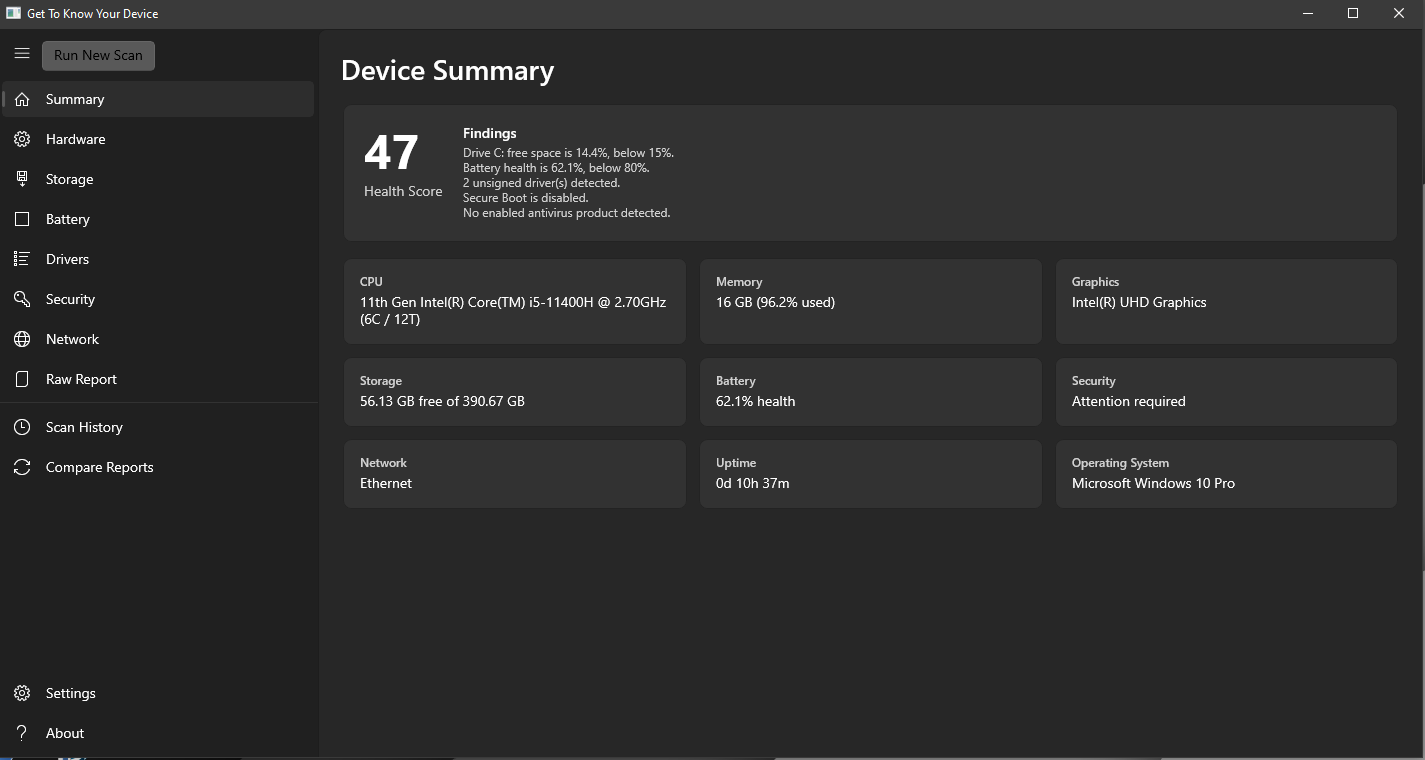Image resolution: width=1425 pixels, height=760 pixels.
Task: Select the Network globe icon
Action: point(22,339)
